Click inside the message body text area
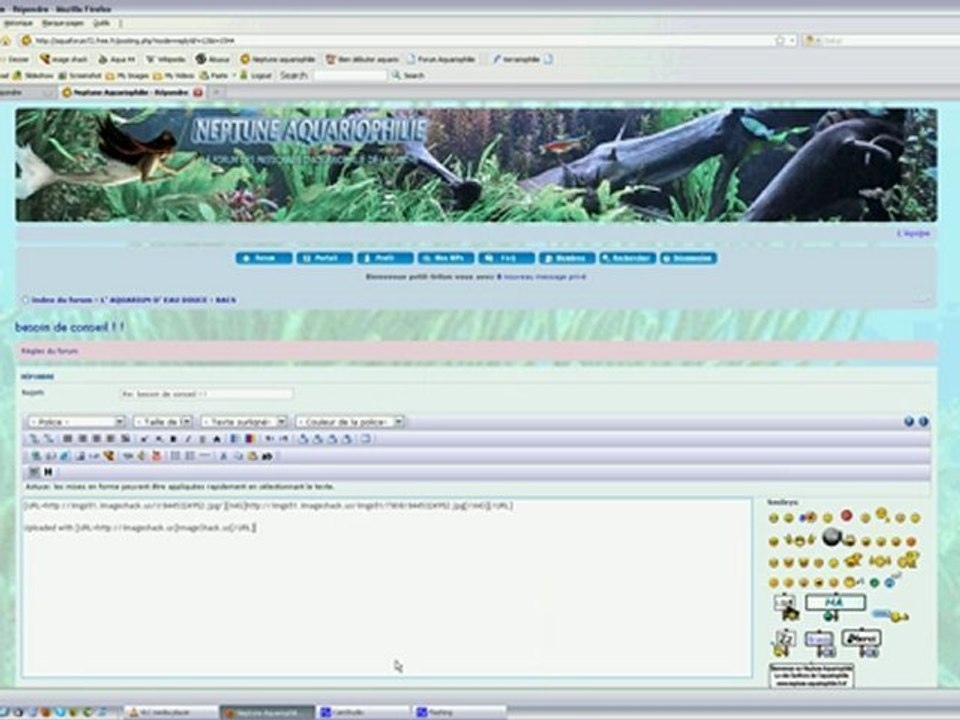This screenshot has height=720, width=960. click(387, 588)
